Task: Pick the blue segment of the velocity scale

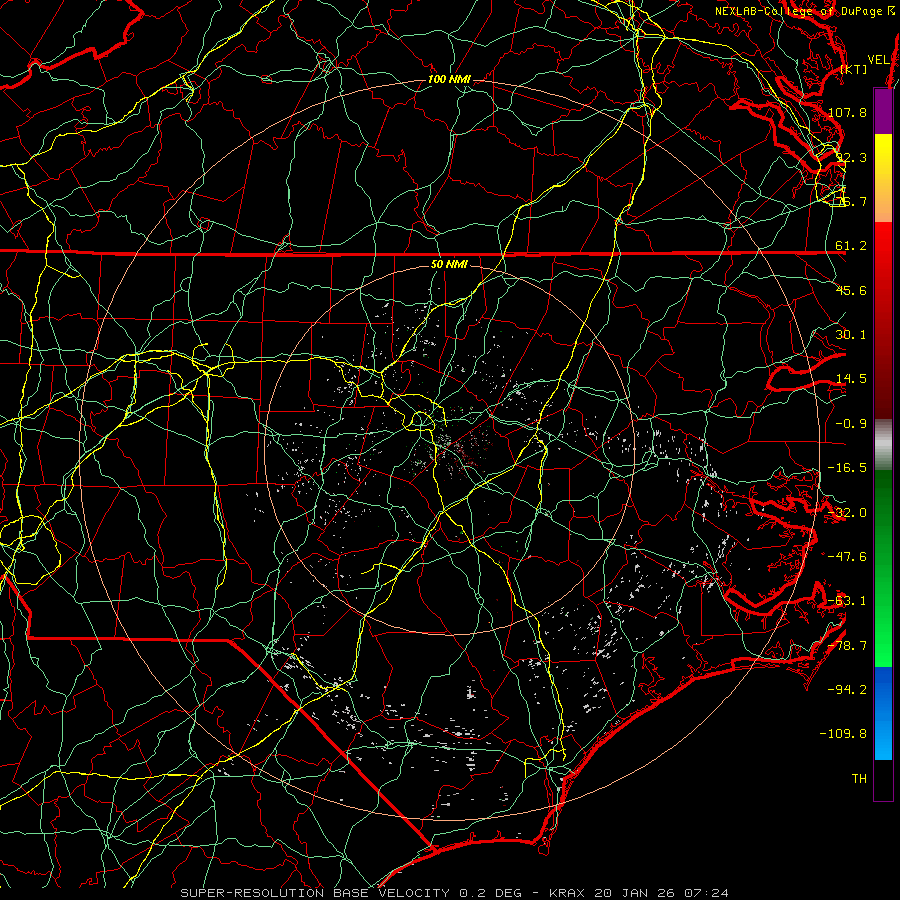Action: coord(883,713)
